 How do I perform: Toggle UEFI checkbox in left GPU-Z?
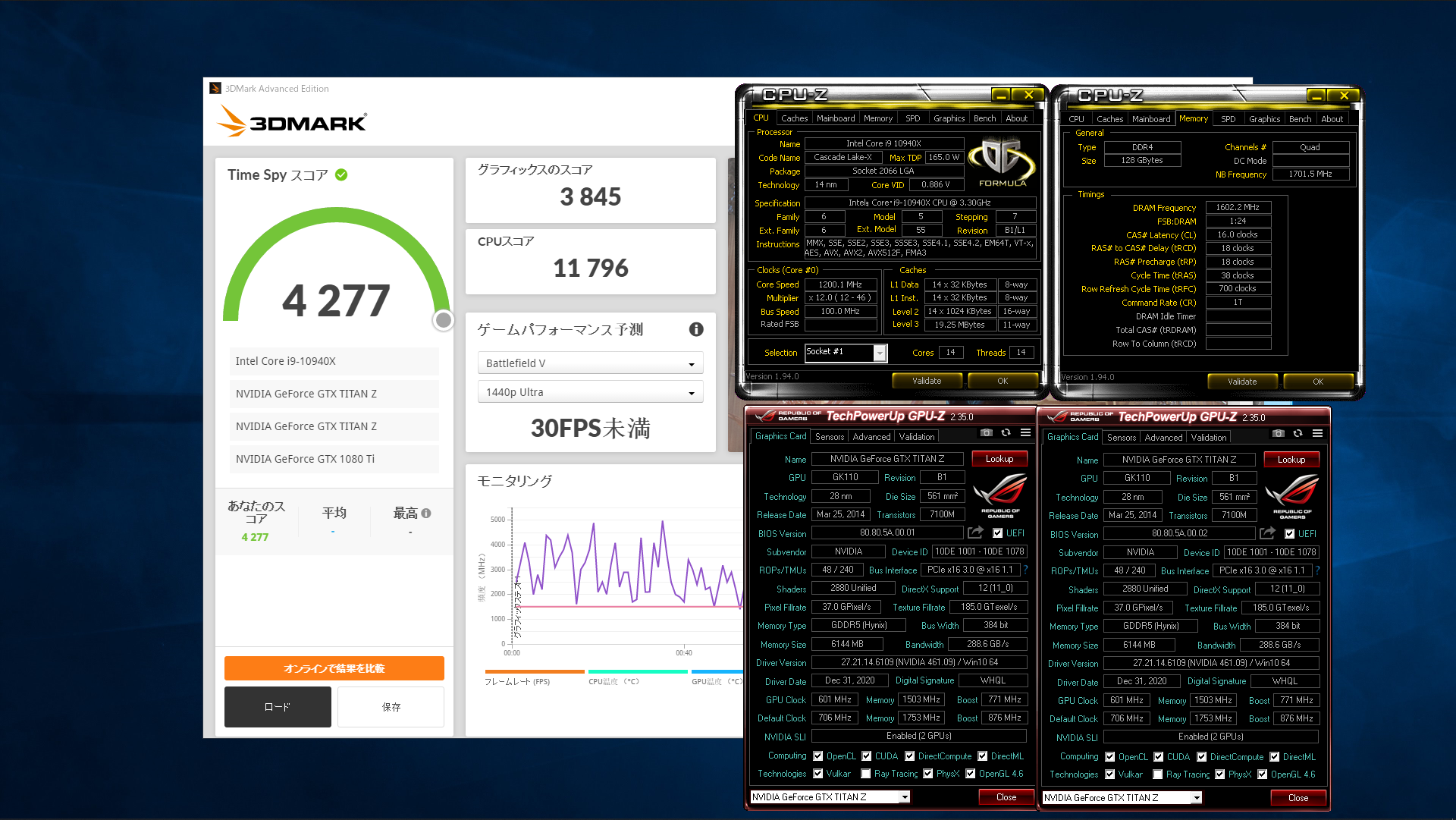[997, 533]
